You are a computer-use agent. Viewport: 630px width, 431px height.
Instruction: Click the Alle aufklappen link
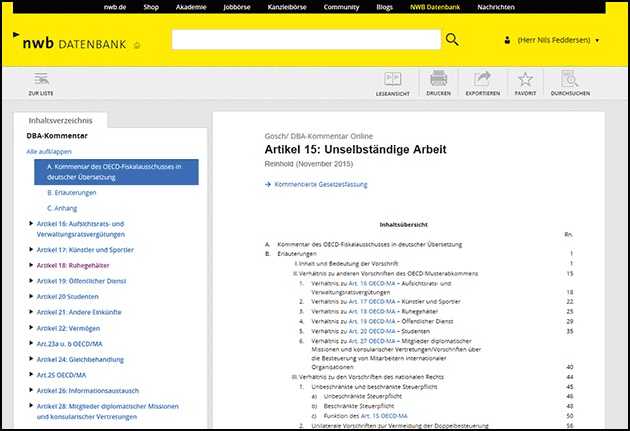tap(49, 151)
